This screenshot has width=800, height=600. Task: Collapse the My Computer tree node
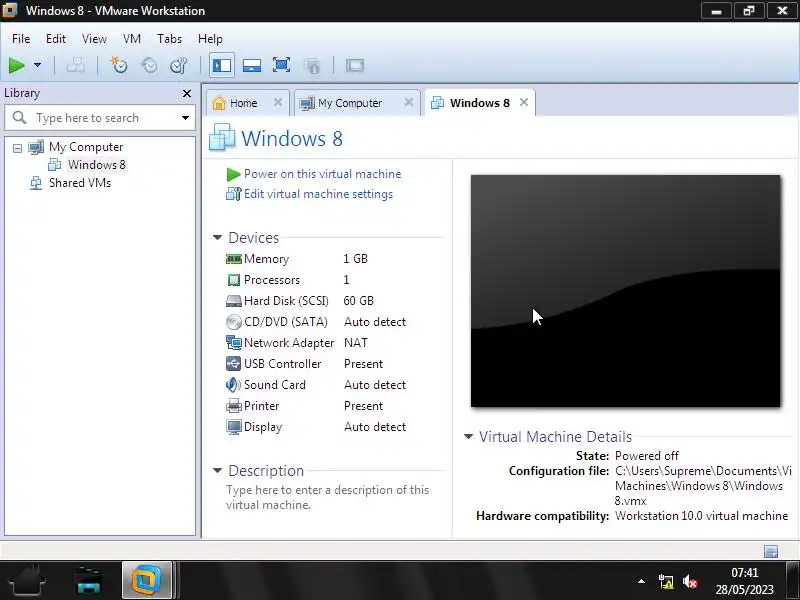coord(17,148)
